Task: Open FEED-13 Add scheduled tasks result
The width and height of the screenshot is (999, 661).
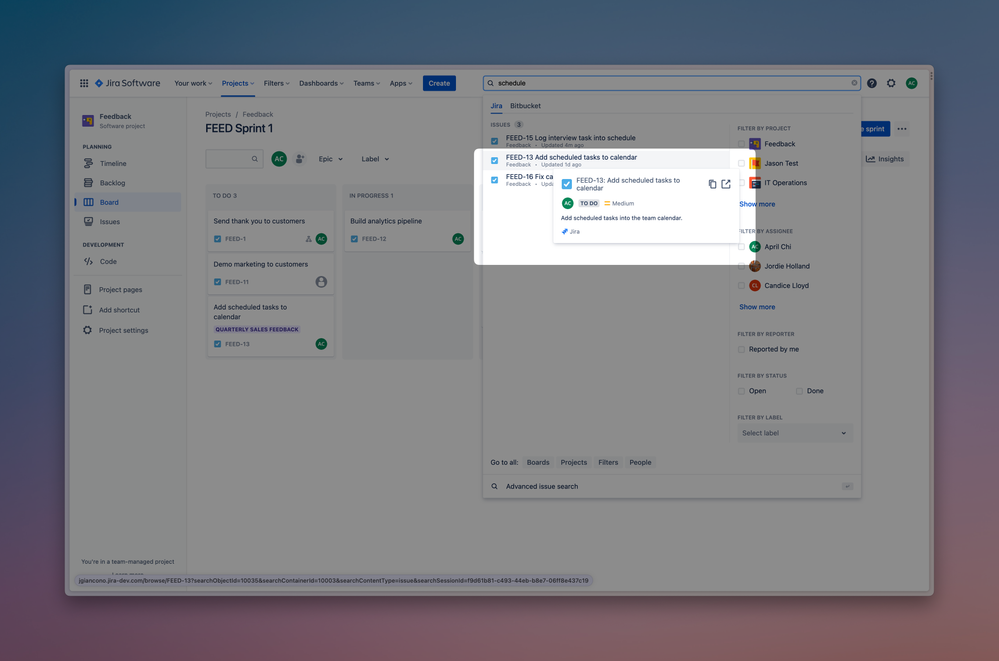Action: (608, 160)
